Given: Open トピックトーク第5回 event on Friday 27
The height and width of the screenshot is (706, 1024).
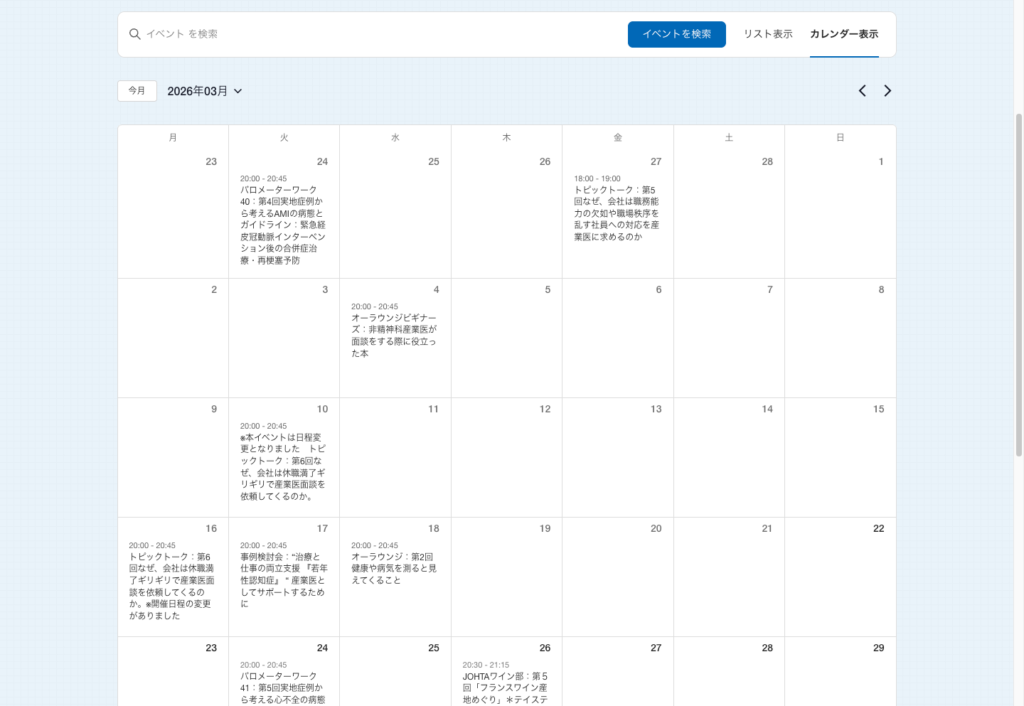Looking at the screenshot, I should pos(617,213).
